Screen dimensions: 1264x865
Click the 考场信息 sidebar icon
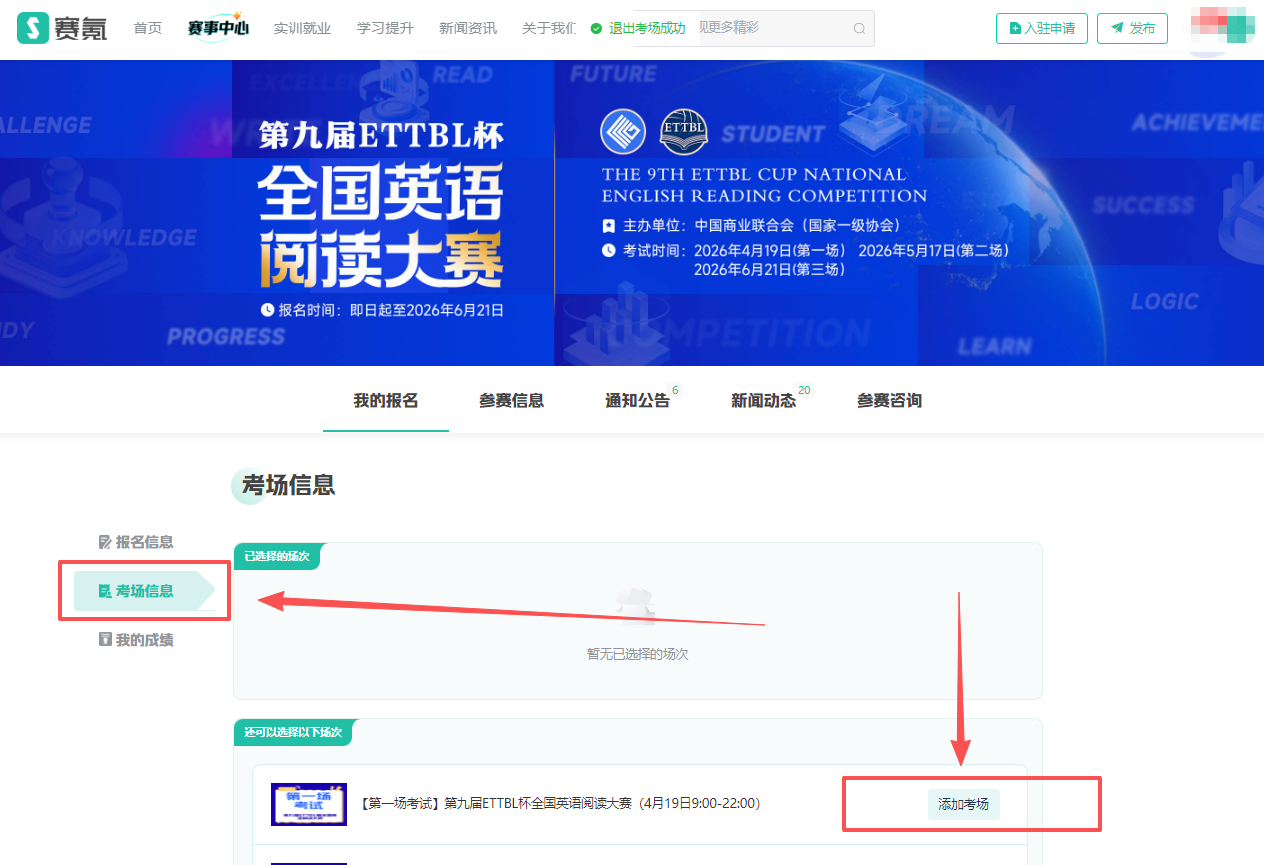tap(105, 591)
